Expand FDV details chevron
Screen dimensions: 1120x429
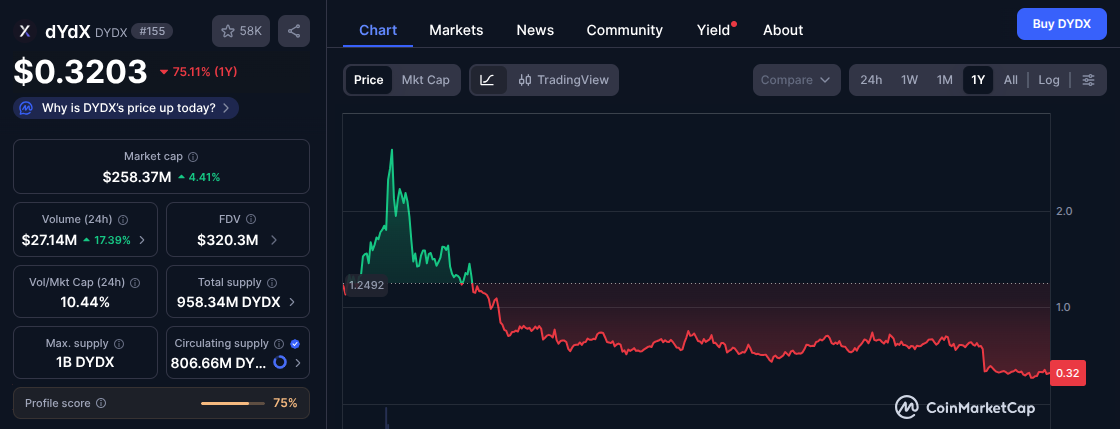point(274,240)
